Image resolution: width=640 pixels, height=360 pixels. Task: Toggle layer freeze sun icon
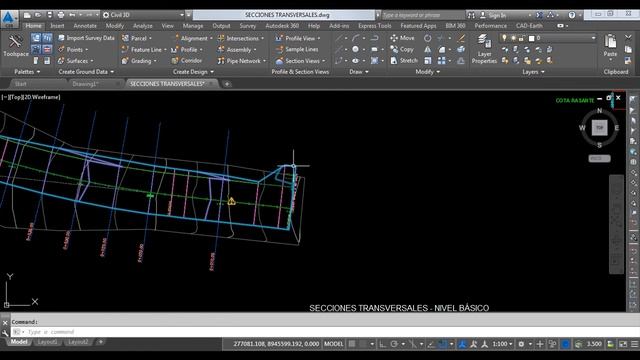pyautogui.click(x=513, y=38)
